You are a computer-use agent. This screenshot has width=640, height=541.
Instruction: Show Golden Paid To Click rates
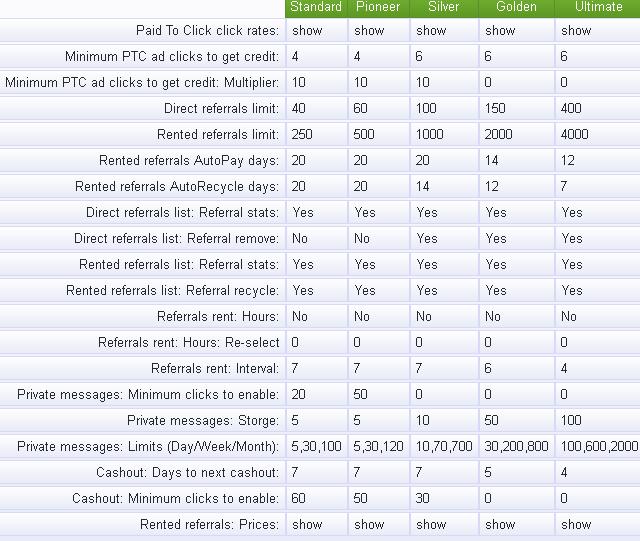point(500,31)
